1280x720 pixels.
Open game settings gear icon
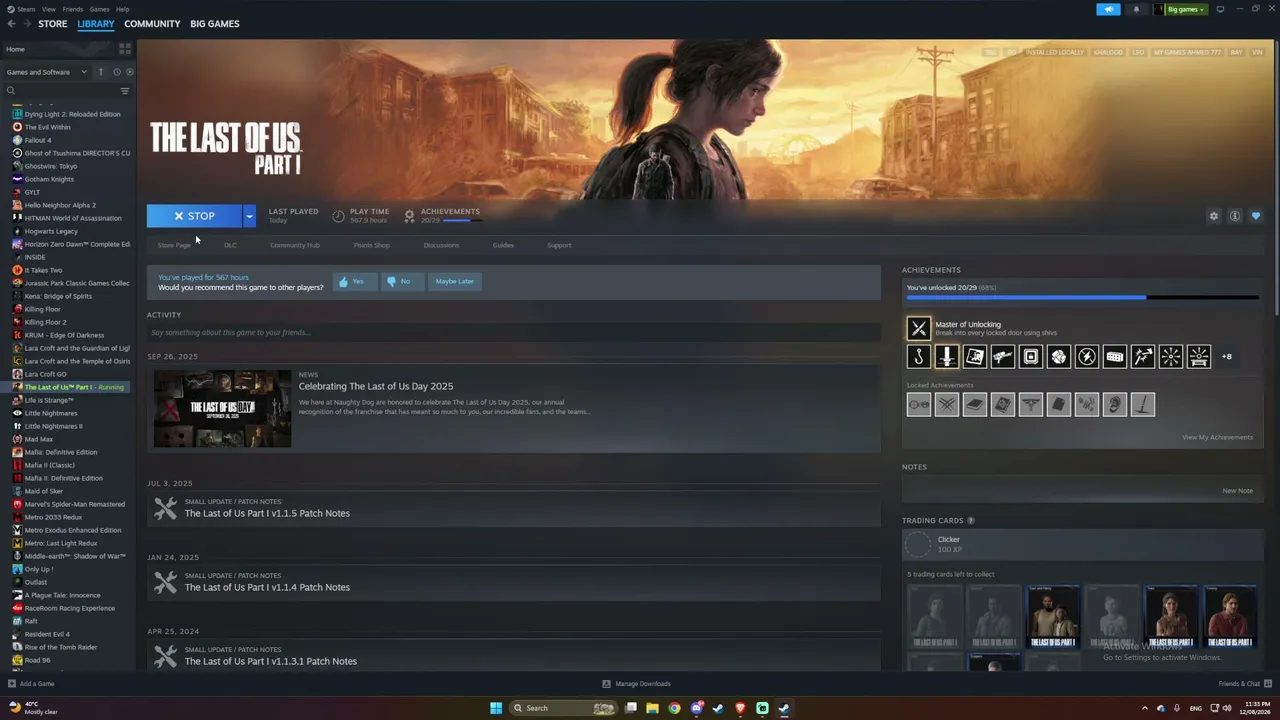(1214, 216)
